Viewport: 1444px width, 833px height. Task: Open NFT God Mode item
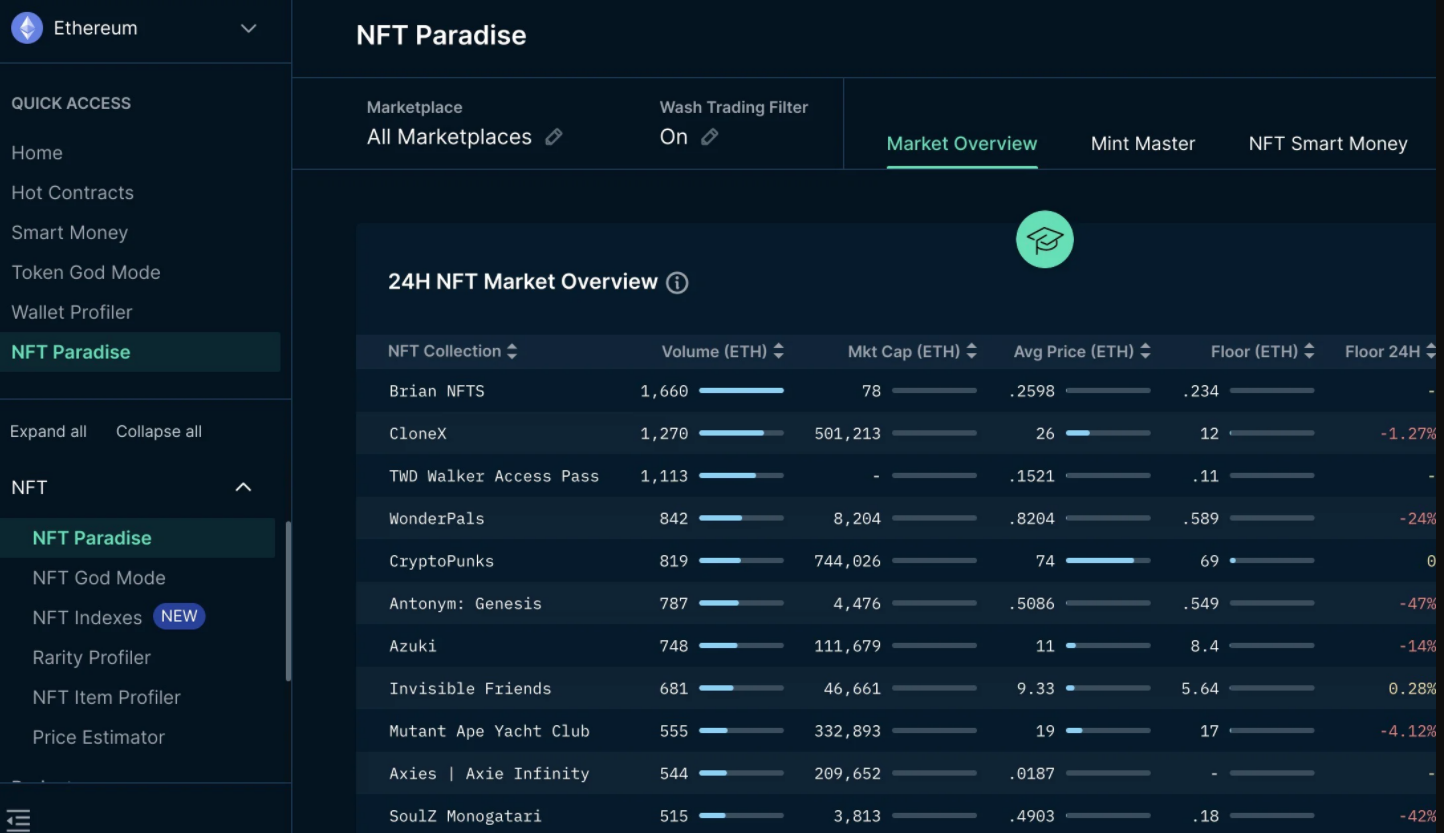click(99, 578)
